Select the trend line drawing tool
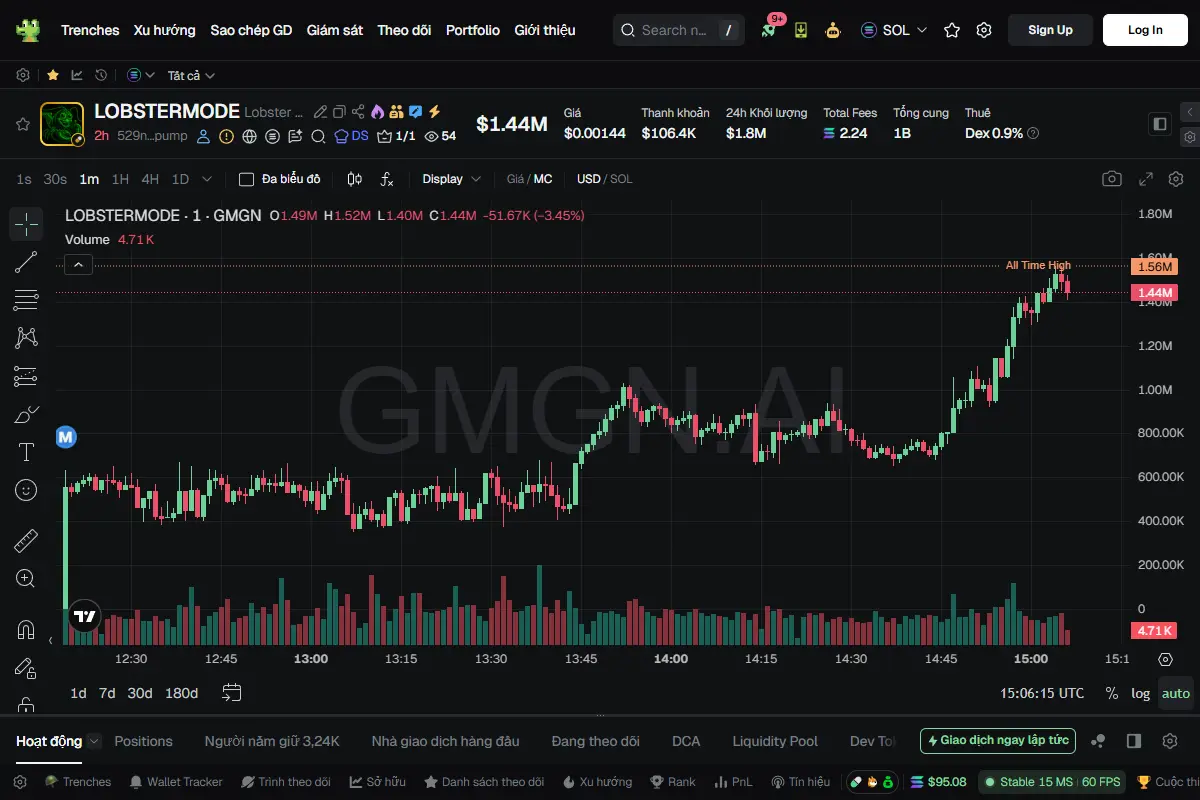The height and width of the screenshot is (800, 1200). (x=26, y=262)
